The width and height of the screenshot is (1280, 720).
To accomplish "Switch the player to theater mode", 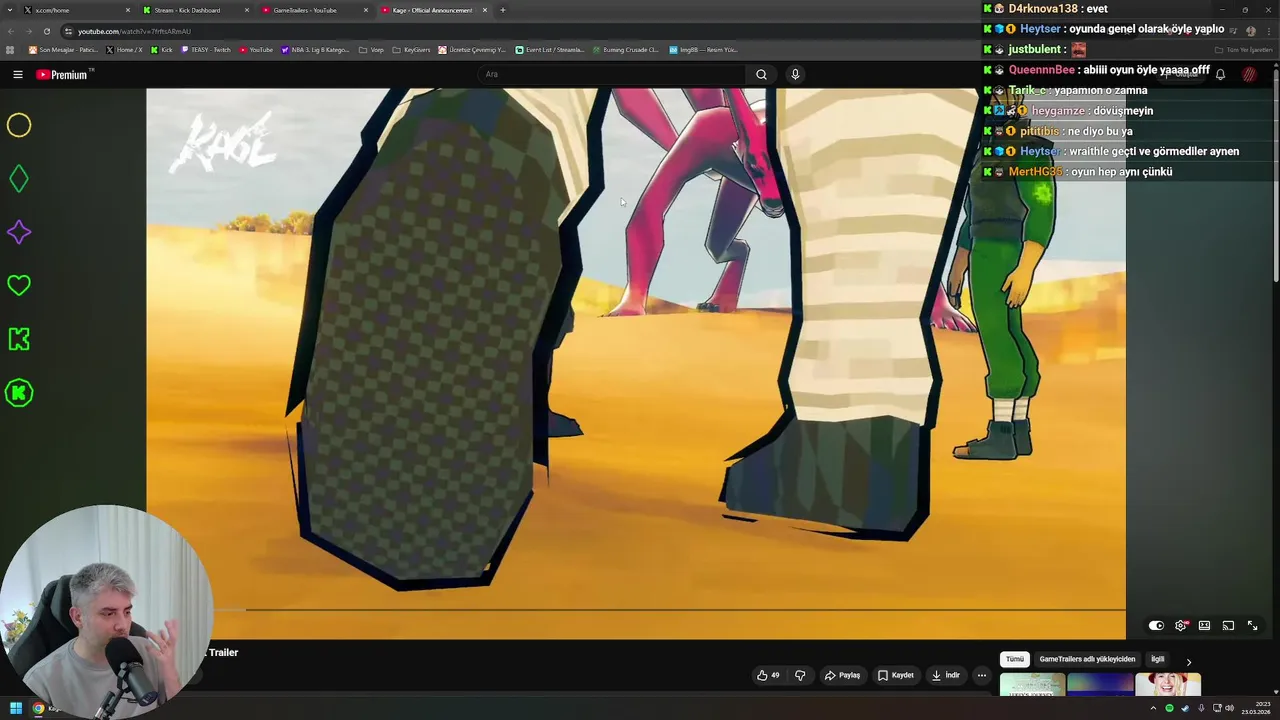I will (1204, 625).
